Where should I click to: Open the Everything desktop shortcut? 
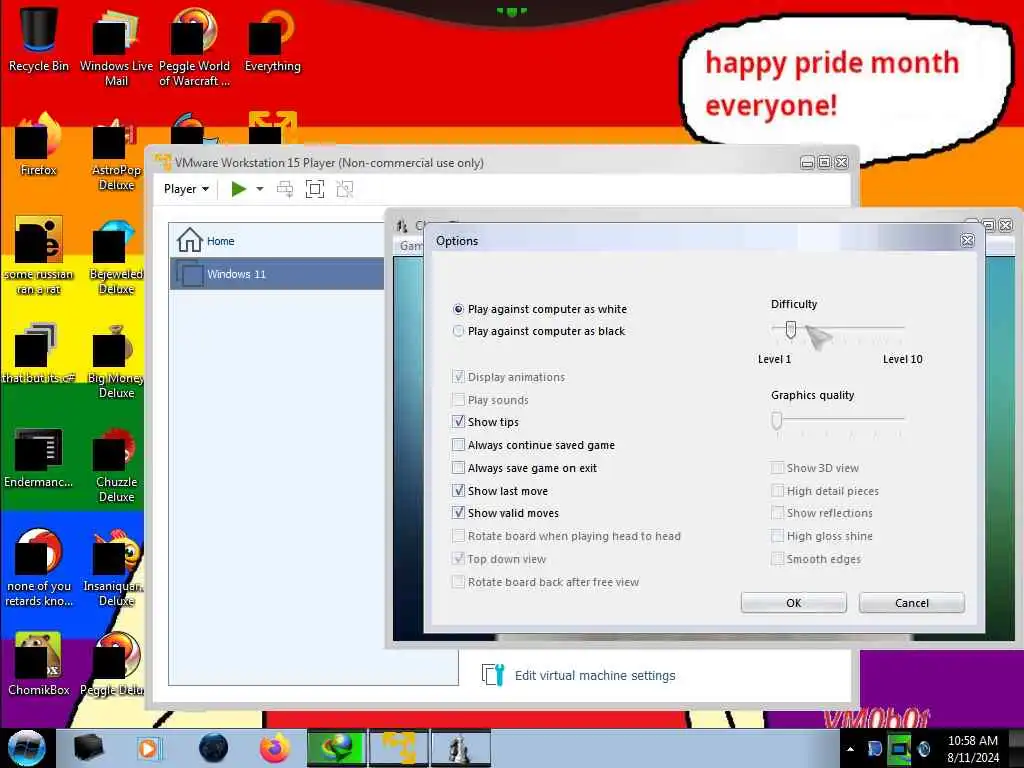pos(272,39)
